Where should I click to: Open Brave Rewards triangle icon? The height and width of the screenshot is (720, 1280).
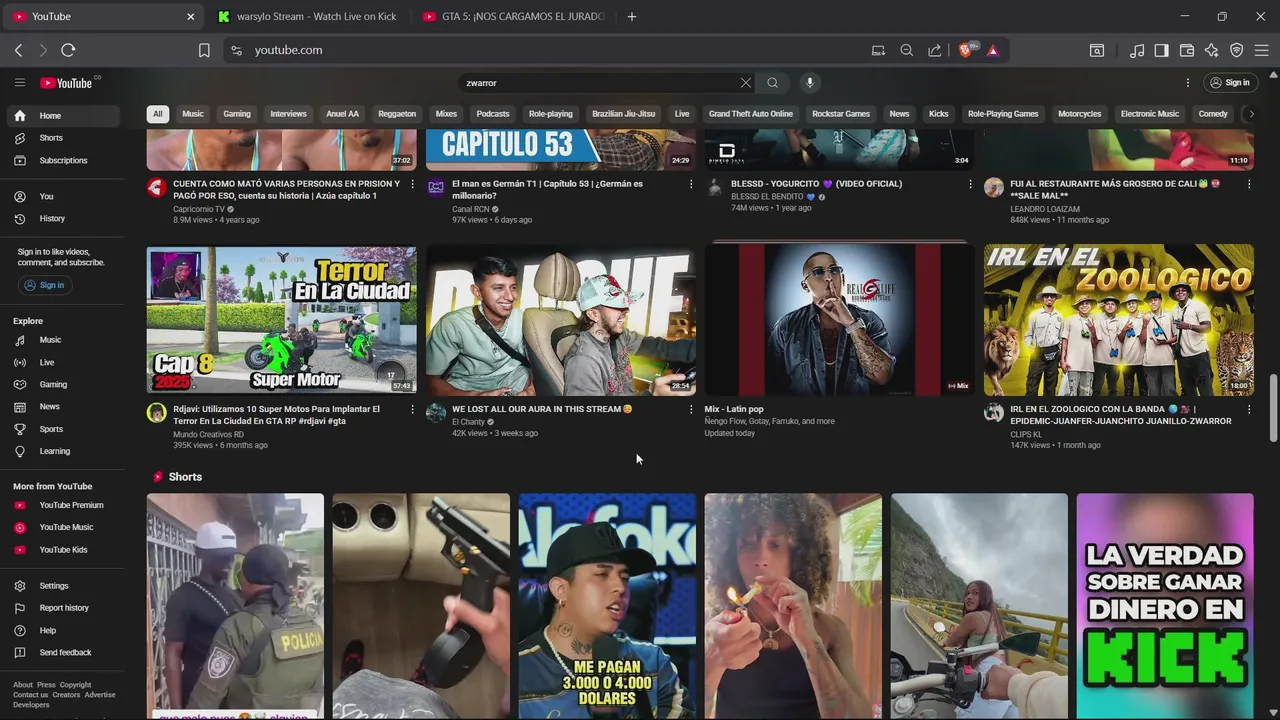pos(993,50)
